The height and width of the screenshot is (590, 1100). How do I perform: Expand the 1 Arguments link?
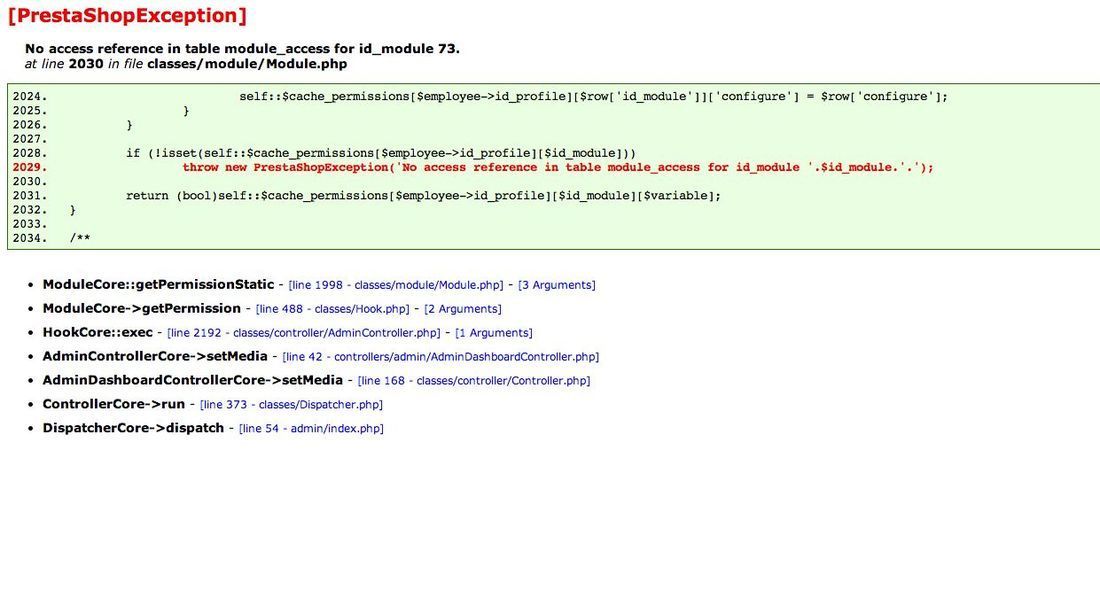494,333
